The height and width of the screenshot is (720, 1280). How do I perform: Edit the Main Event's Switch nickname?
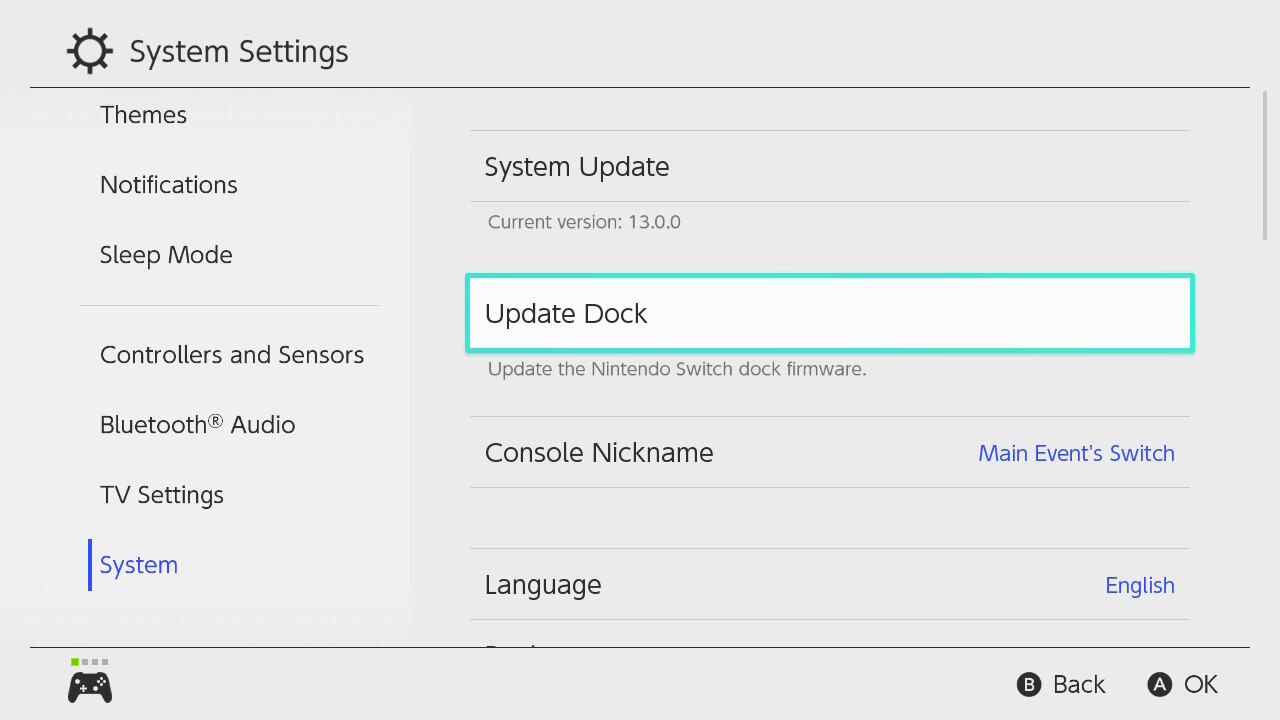1076,453
